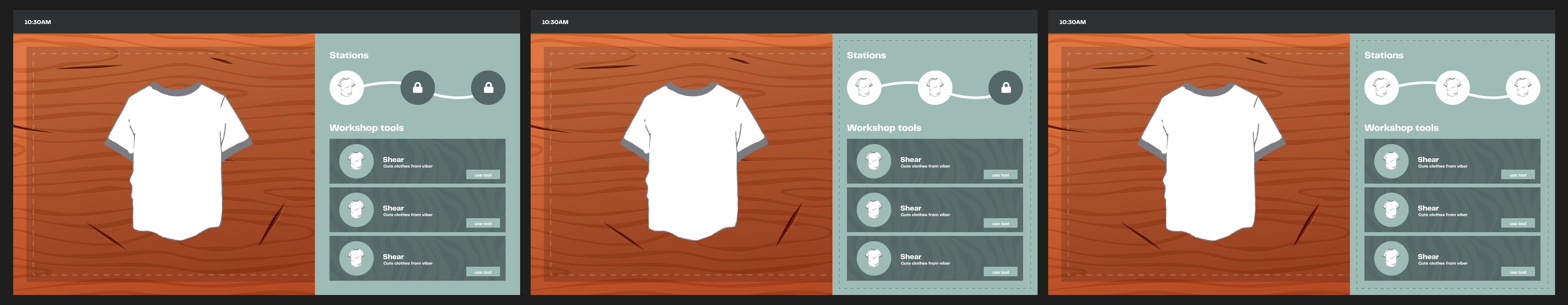Click the last locked station in left screen

(488, 88)
